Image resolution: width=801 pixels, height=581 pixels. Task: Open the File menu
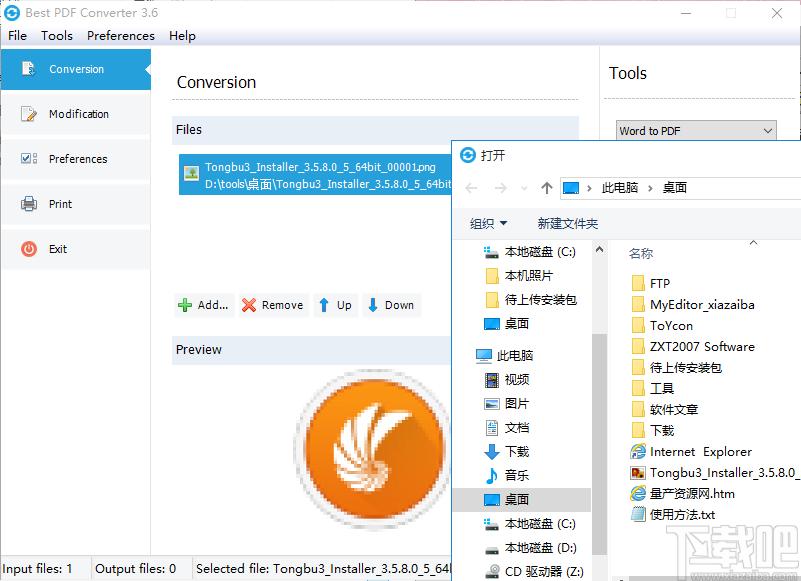(17, 36)
